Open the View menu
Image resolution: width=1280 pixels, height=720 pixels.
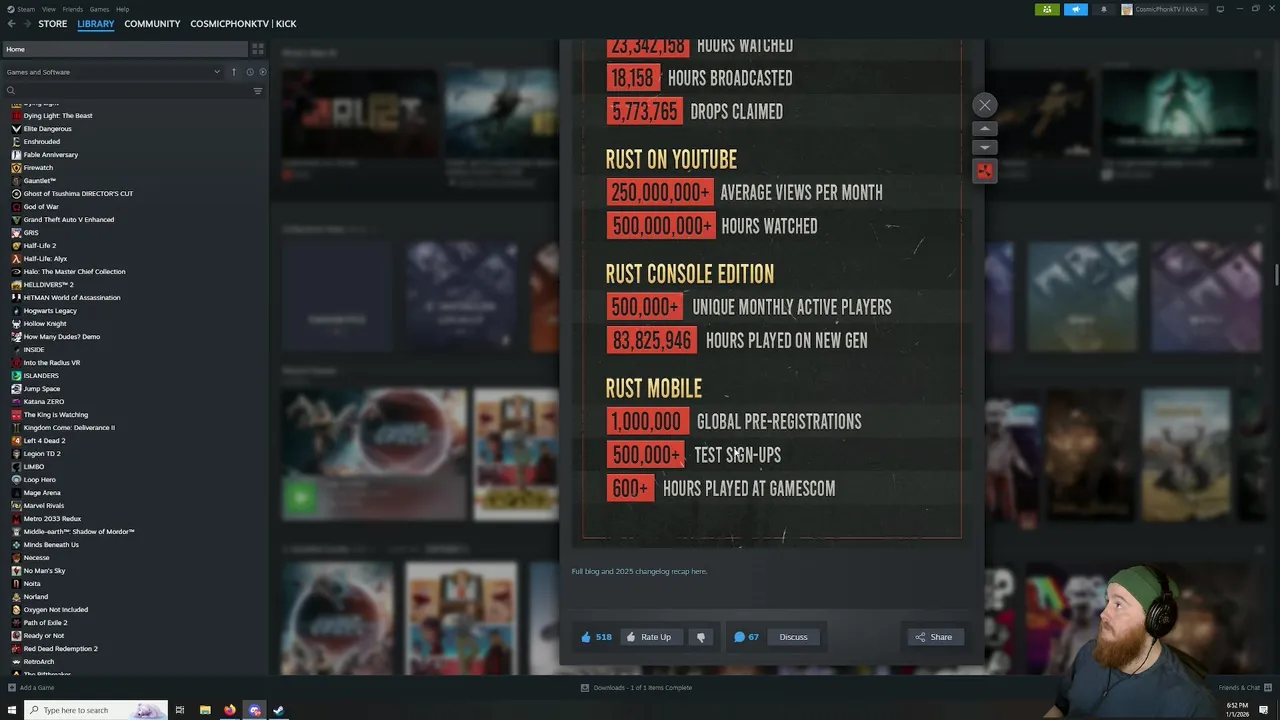coord(49,9)
